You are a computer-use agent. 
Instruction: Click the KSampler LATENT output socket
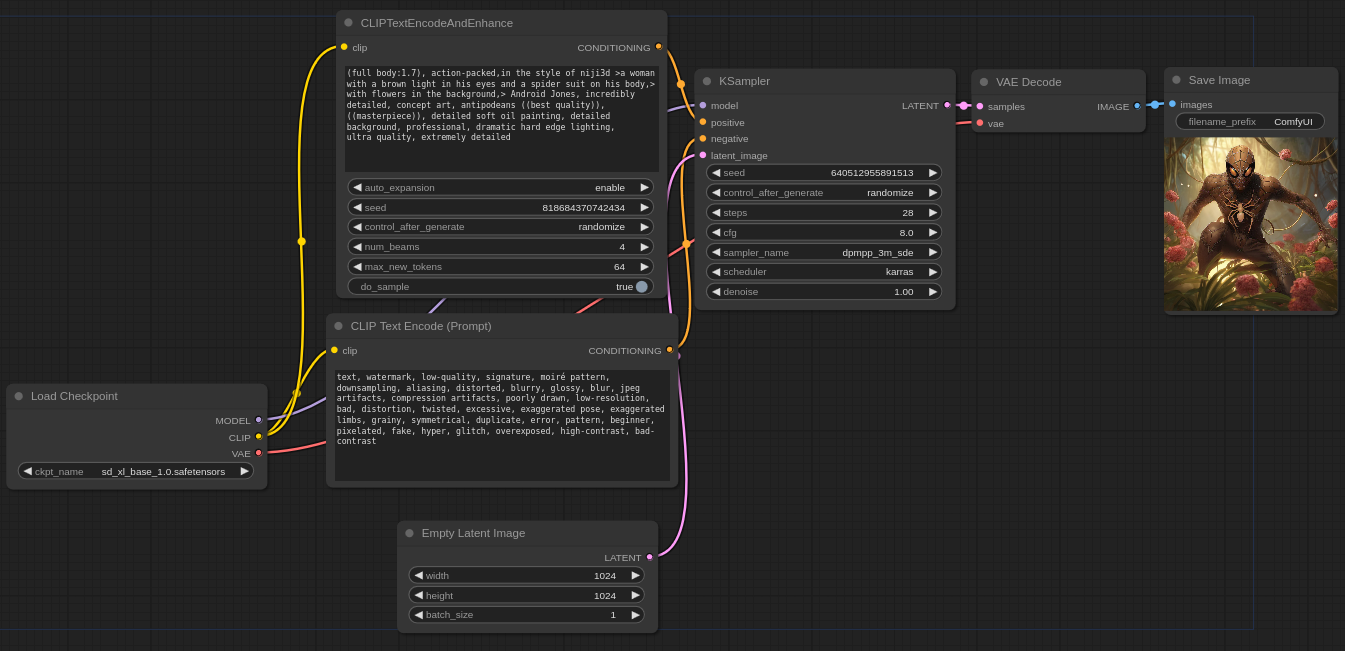coord(947,105)
